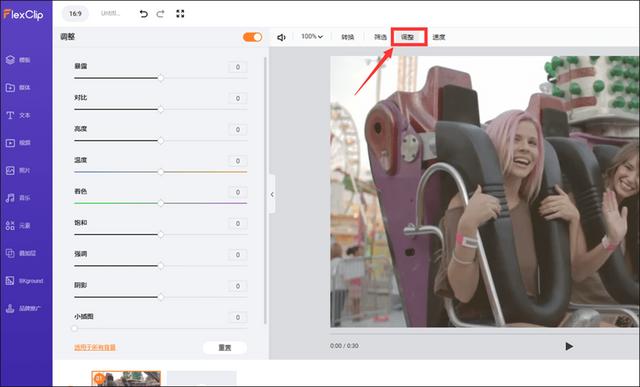The image size is (640, 387).
Task: Open the Text (T) sidebar panel
Action: [18, 115]
